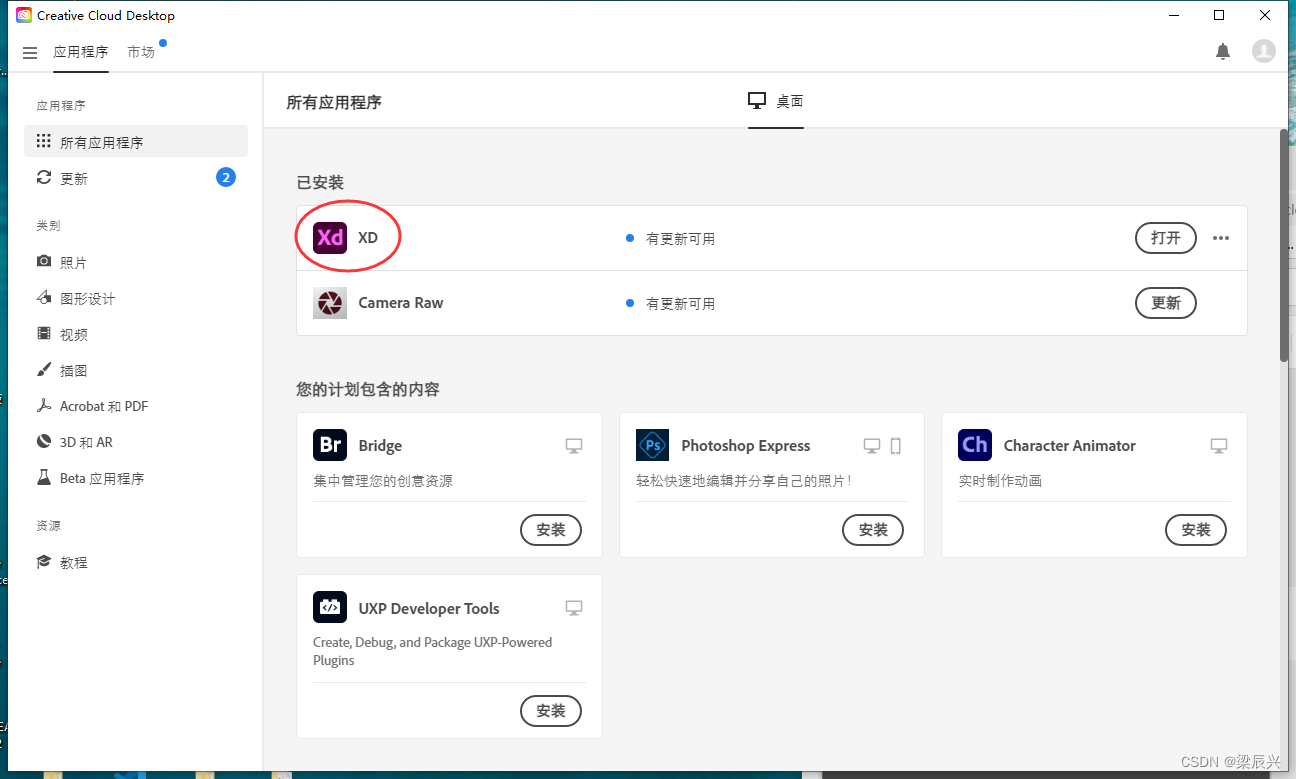Install Bridge with its 安装 button

551,530
